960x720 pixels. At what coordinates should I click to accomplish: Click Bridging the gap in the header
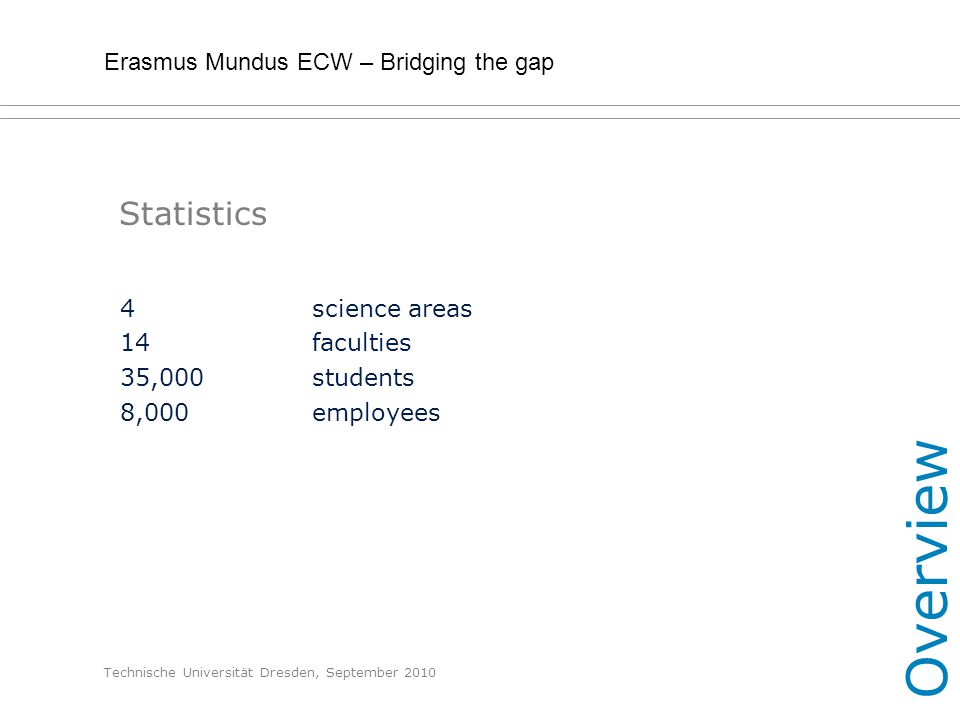tap(467, 63)
